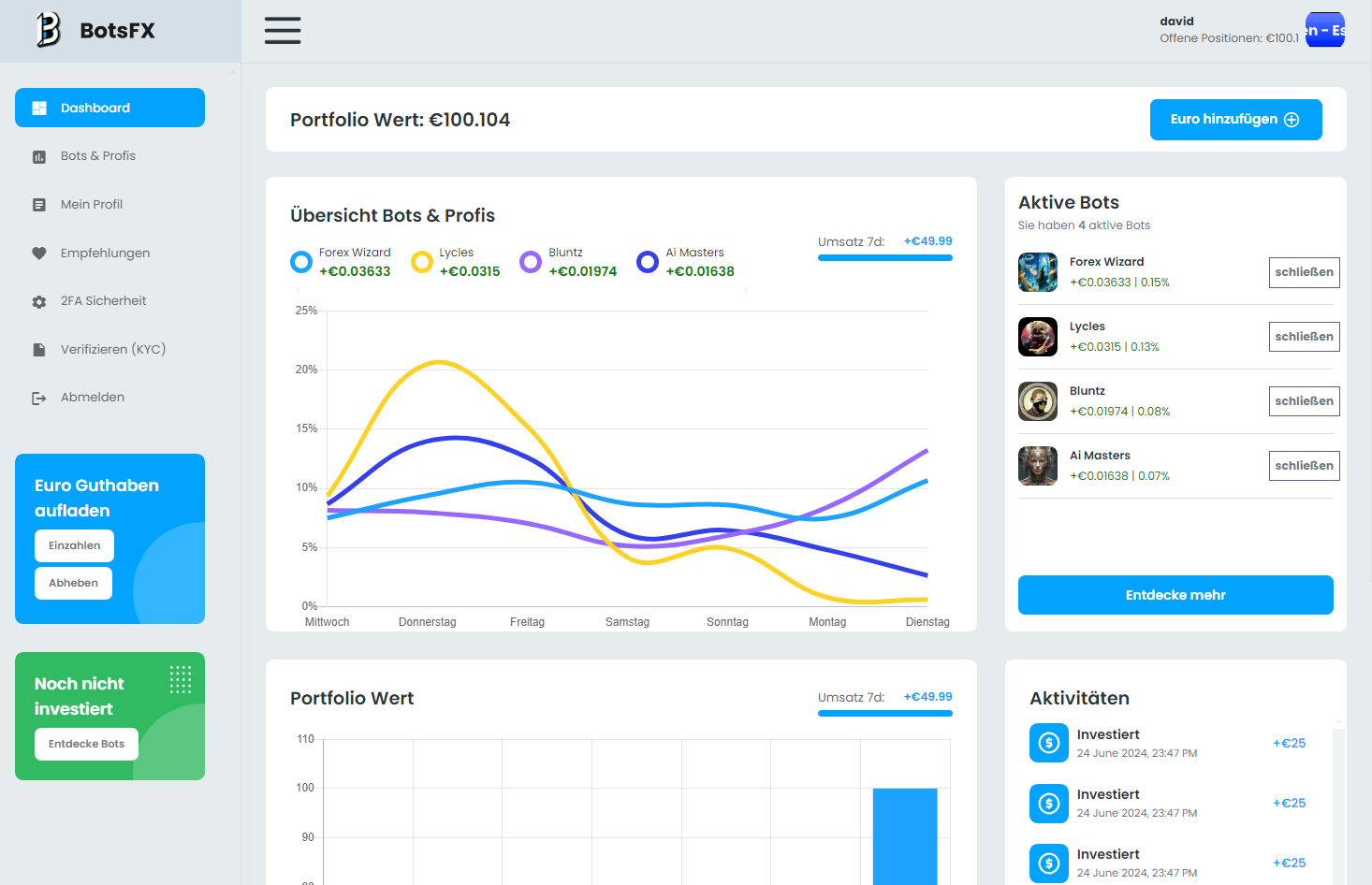Close the Ai Masters bot
This screenshot has height=885, width=1372.
pos(1304,466)
